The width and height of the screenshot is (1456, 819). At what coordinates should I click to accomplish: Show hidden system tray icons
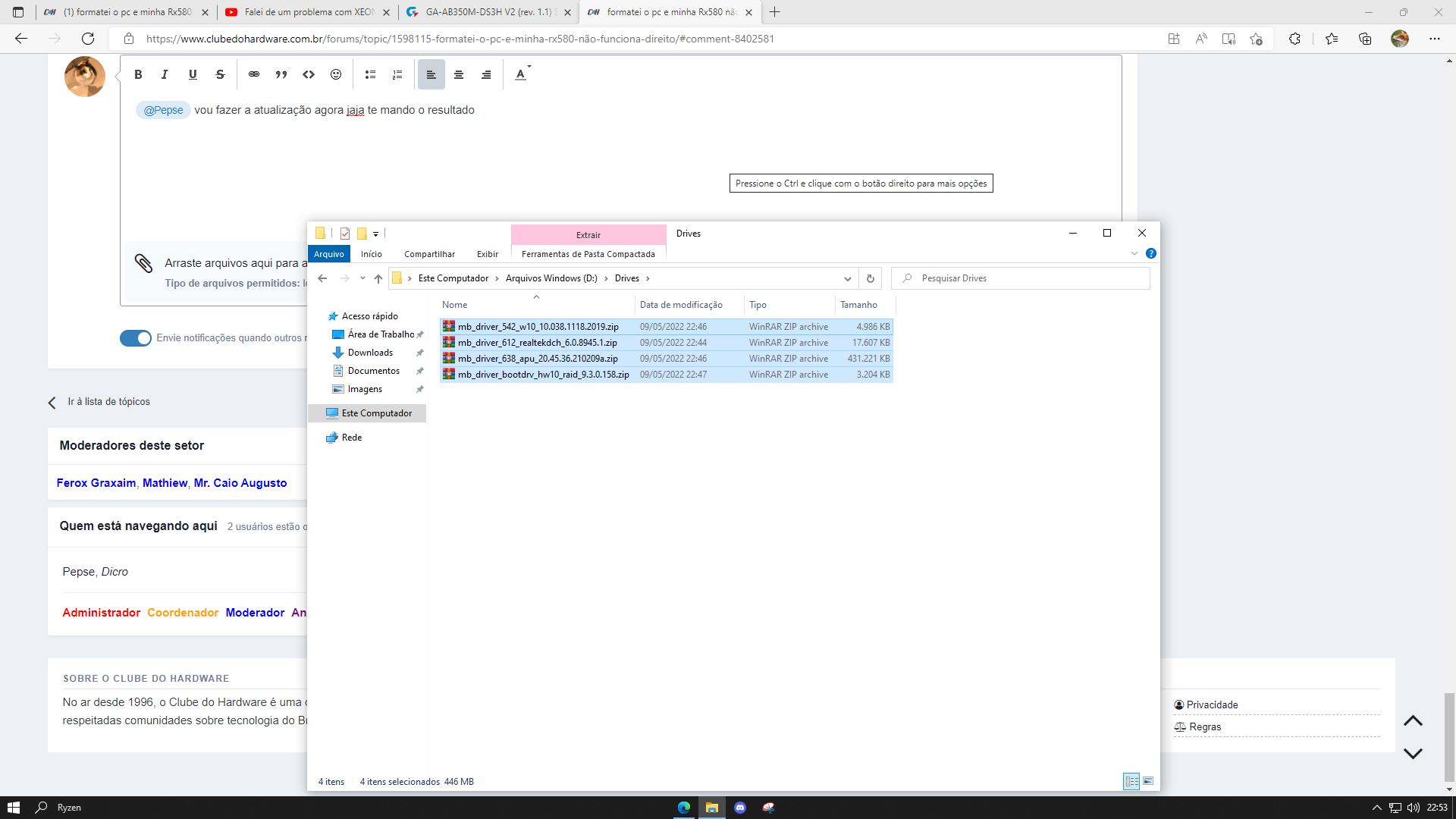tap(1377, 808)
